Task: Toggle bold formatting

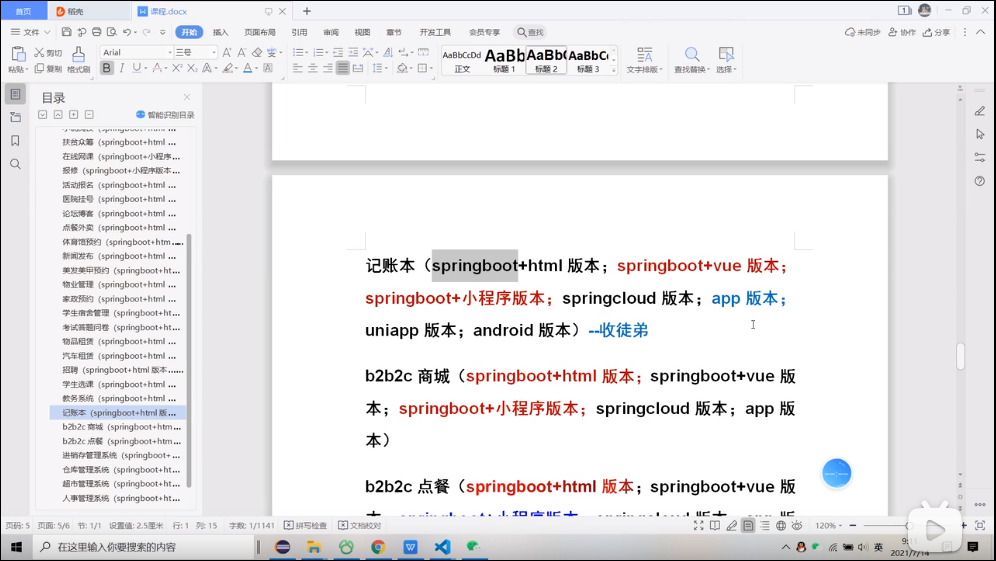Action: 107,68
